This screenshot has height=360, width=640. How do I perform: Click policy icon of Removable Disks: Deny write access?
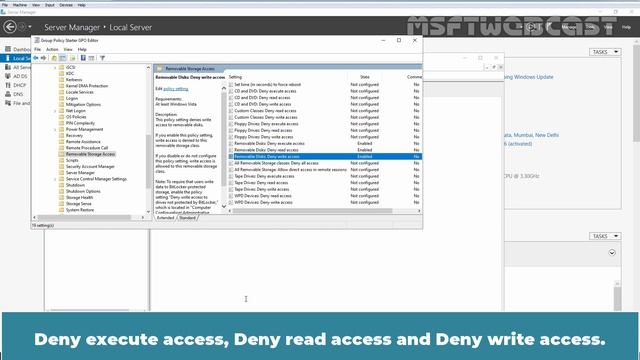[x=231, y=157]
